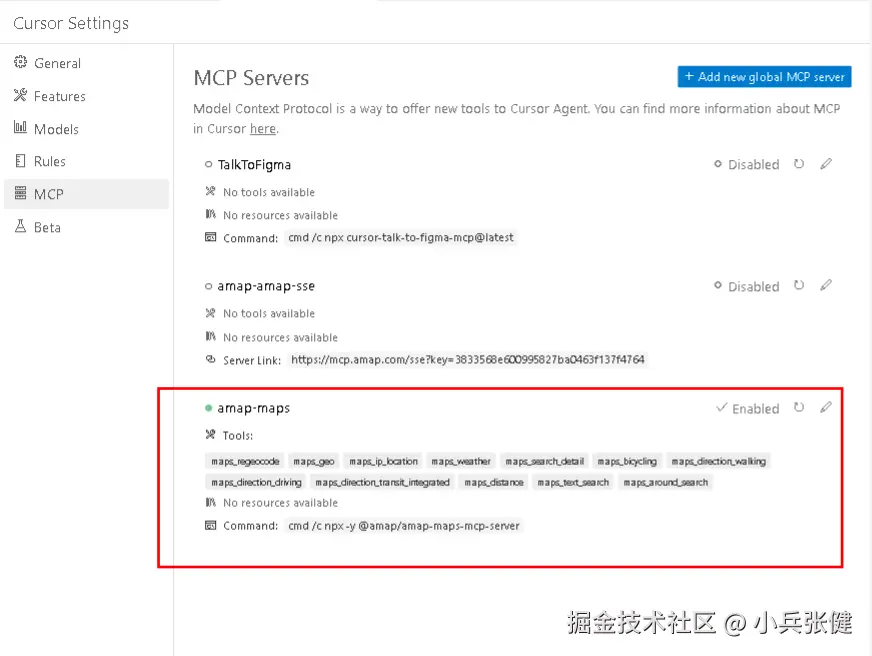Click amap-amap-sse gray status dot
872x656 pixels.
tap(209, 286)
